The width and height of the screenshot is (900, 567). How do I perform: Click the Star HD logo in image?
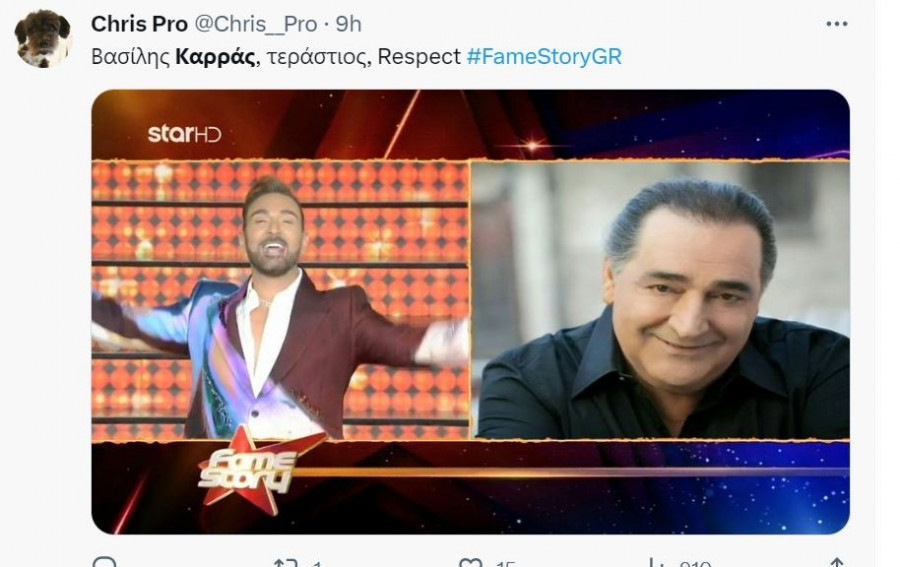pos(184,134)
